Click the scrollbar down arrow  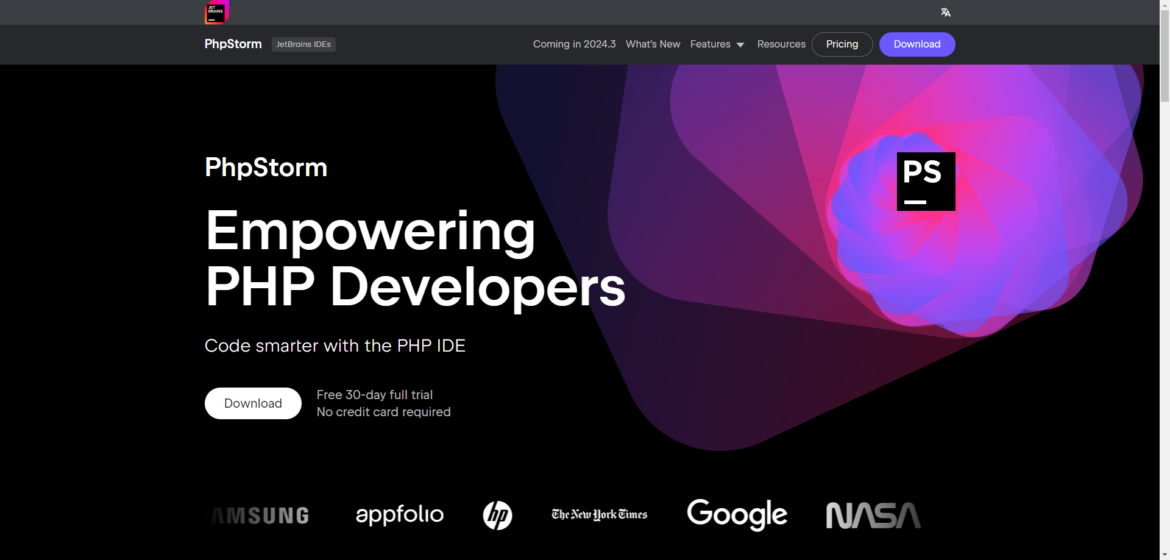1164,554
